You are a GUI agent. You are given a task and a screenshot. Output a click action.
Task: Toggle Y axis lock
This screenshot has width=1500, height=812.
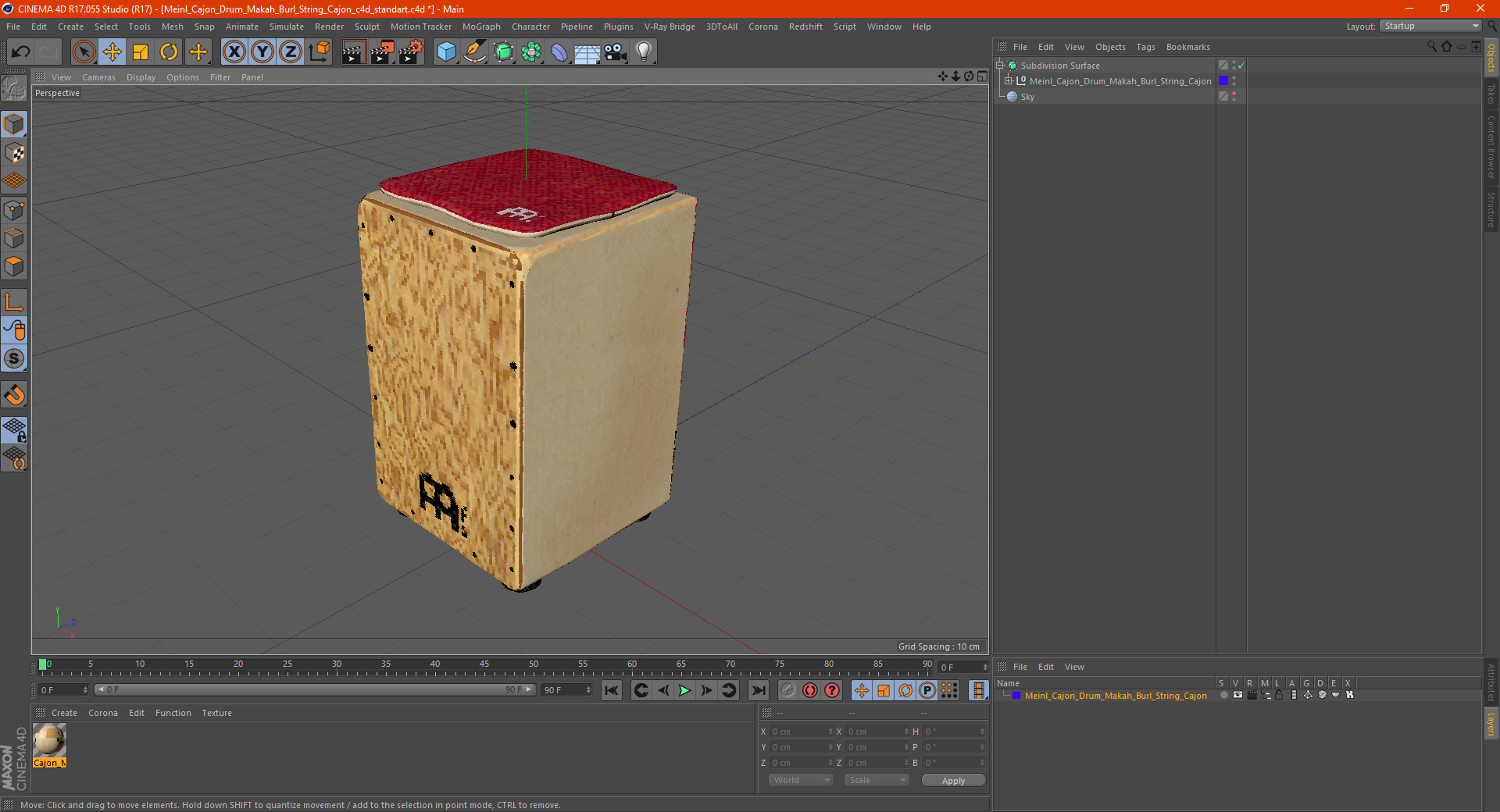click(x=262, y=52)
